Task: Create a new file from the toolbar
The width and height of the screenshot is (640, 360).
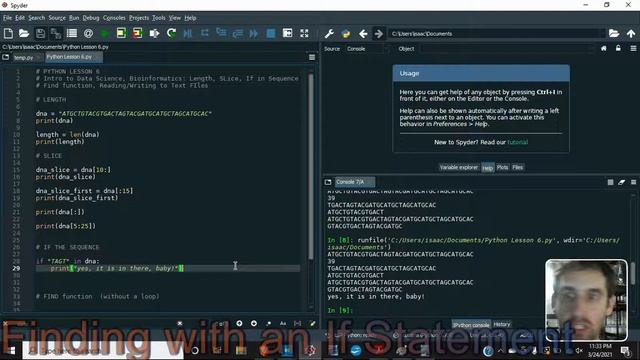Action: (x=8, y=33)
